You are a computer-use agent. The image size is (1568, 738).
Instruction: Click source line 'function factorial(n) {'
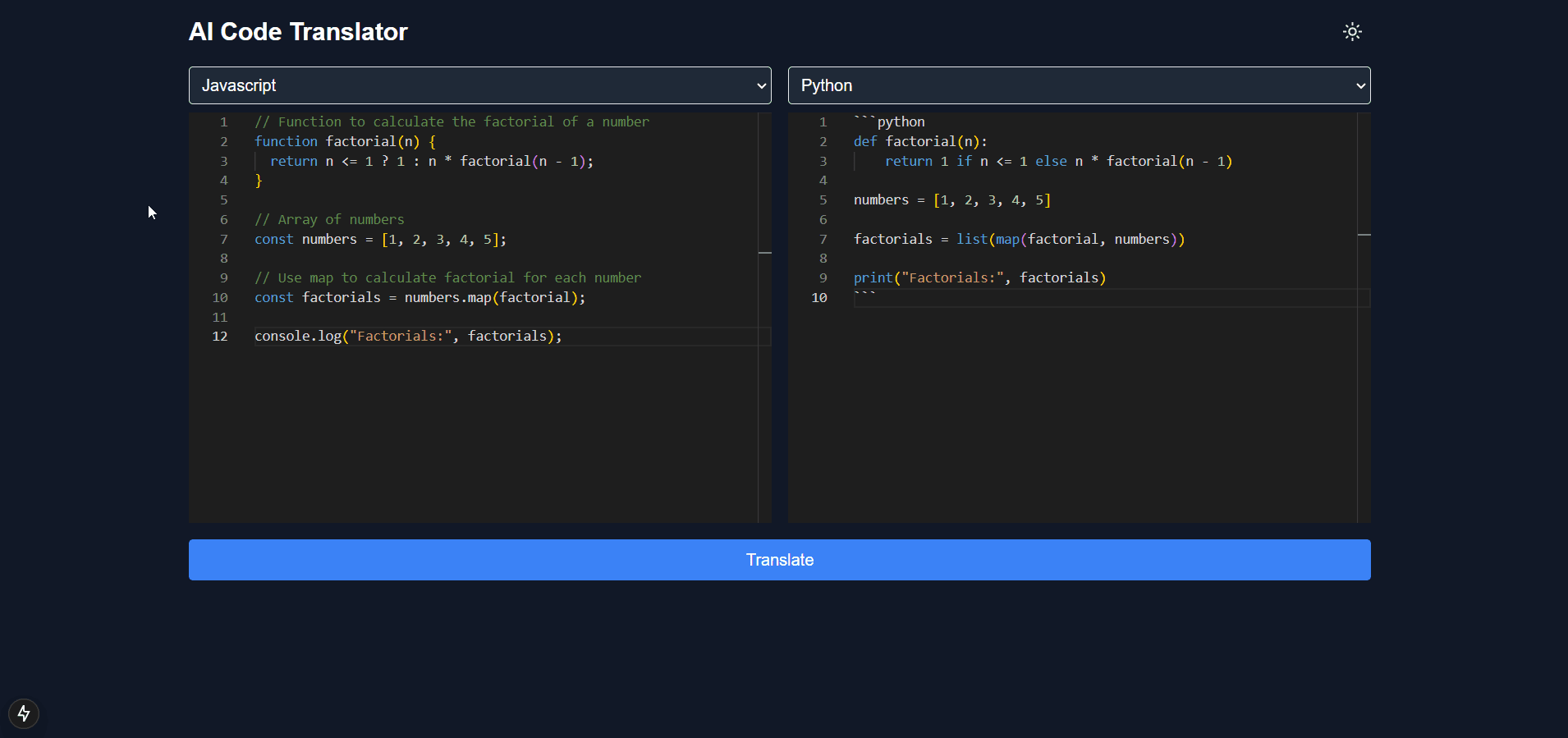pyautogui.click(x=345, y=141)
